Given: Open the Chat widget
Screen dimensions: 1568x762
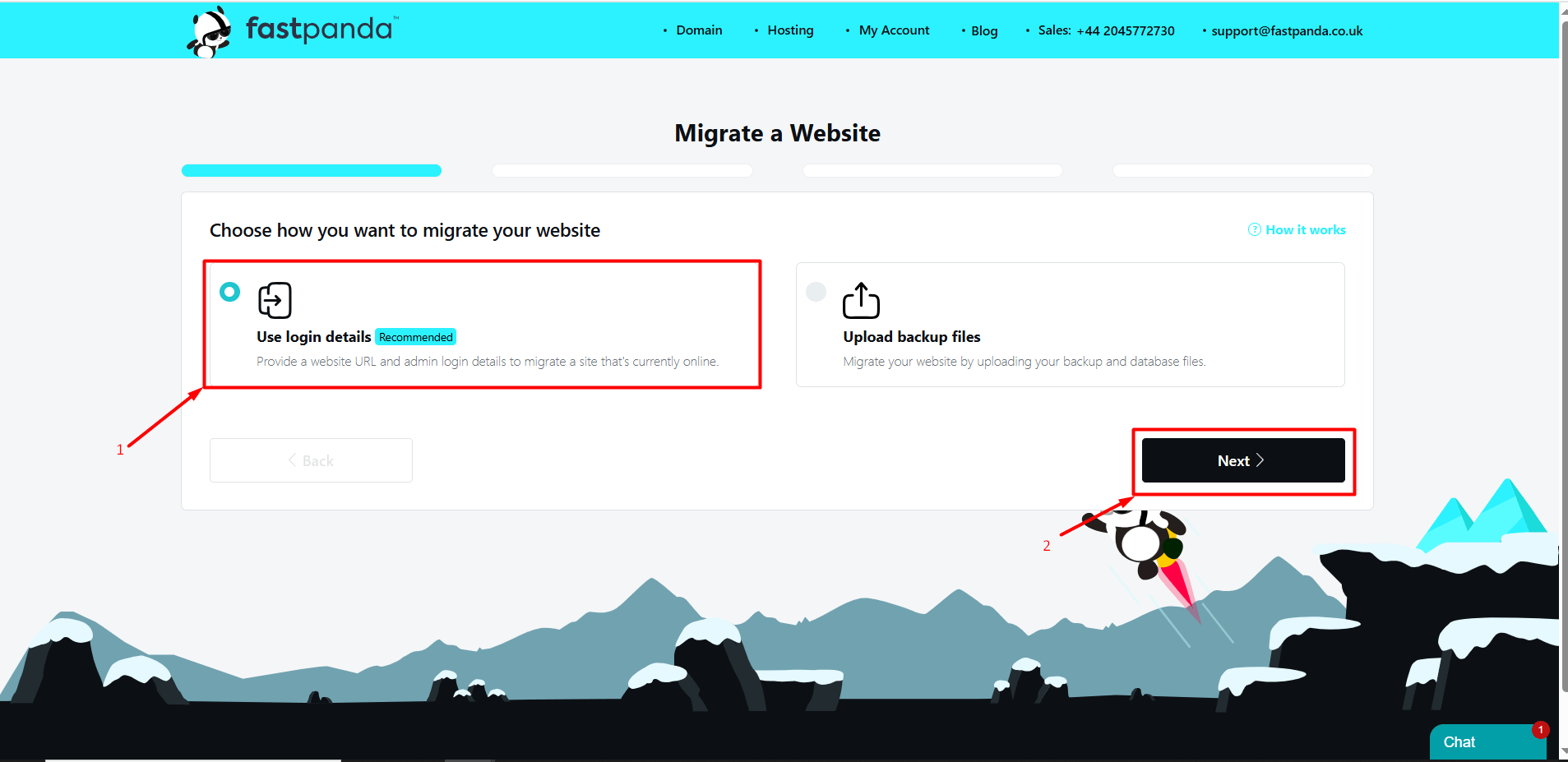Looking at the screenshot, I should [1459, 742].
